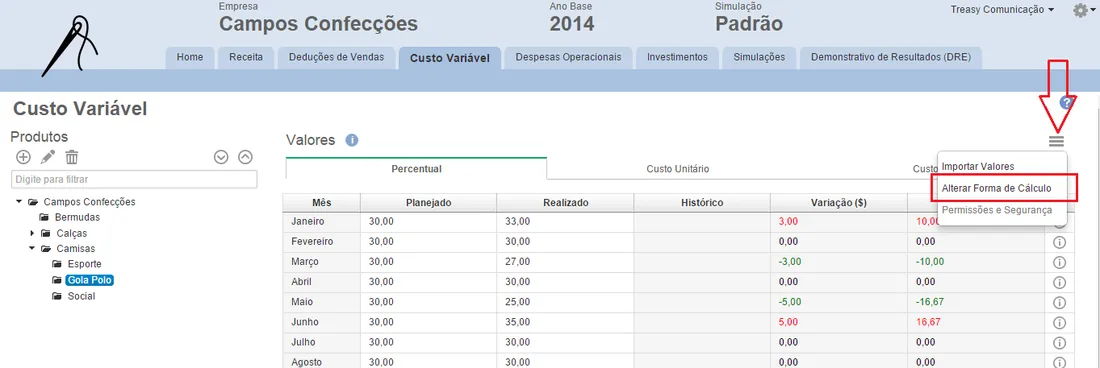
Task: Click the Março Realizado cell 27,00
Action: [565, 262]
